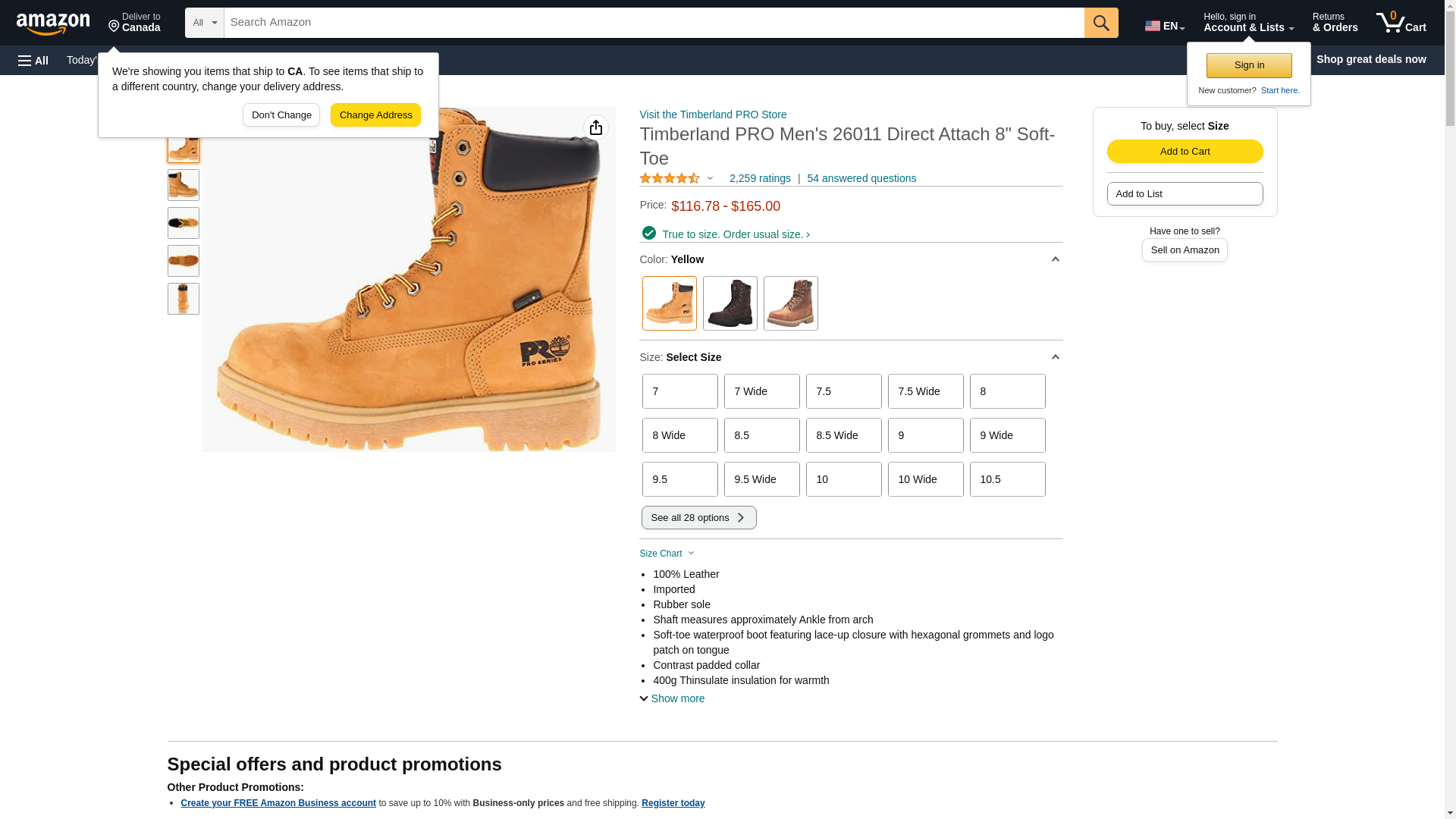The image size is (1456, 819).
Task: Select size 8.5 Wide option
Action: click(x=843, y=435)
